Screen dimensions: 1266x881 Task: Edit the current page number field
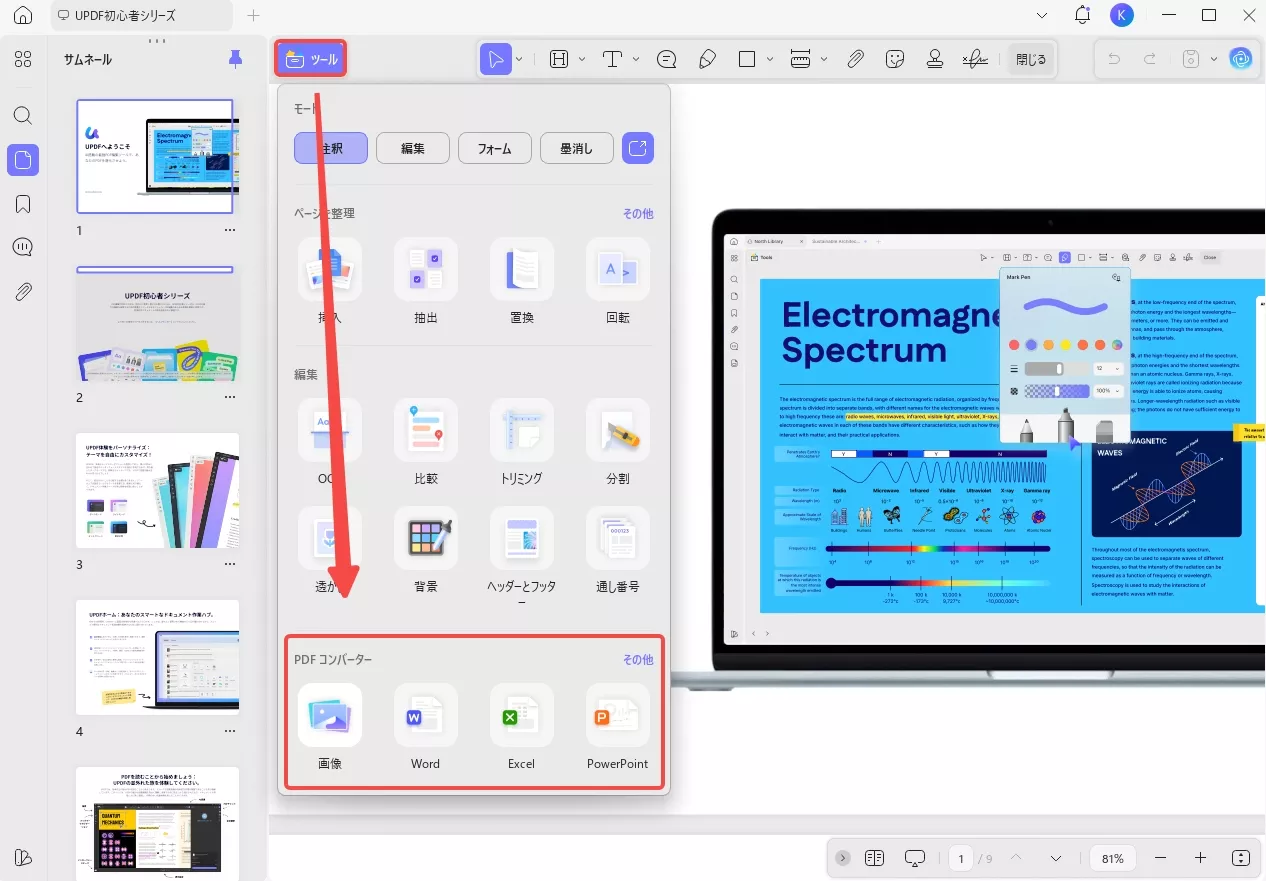(x=961, y=858)
